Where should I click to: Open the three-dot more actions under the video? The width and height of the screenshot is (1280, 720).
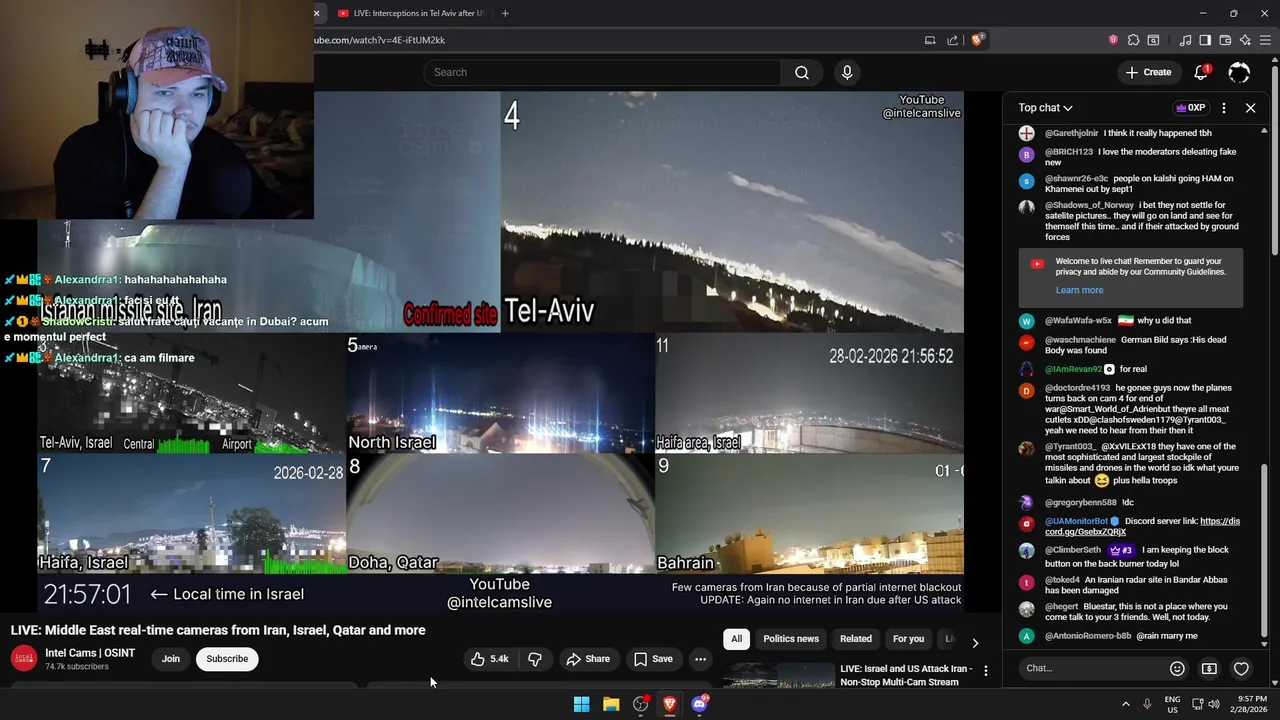[700, 659]
